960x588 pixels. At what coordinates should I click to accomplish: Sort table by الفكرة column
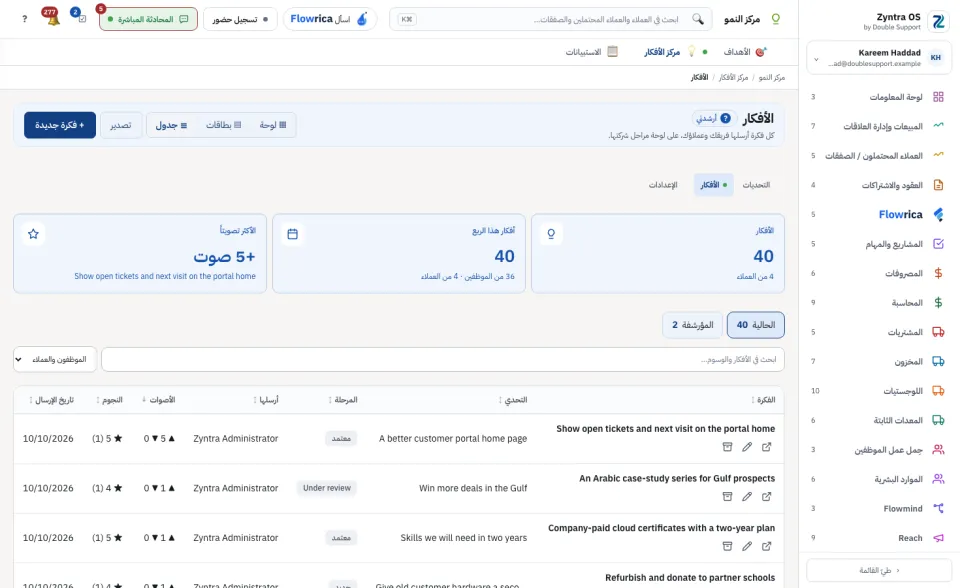[763, 400]
